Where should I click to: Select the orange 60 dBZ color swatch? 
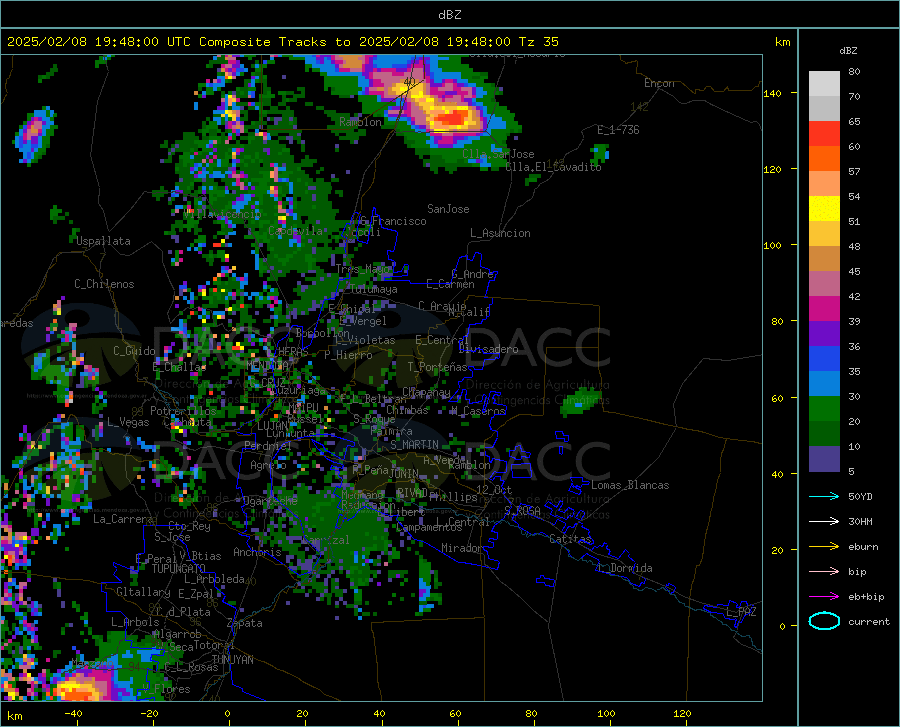click(824, 158)
